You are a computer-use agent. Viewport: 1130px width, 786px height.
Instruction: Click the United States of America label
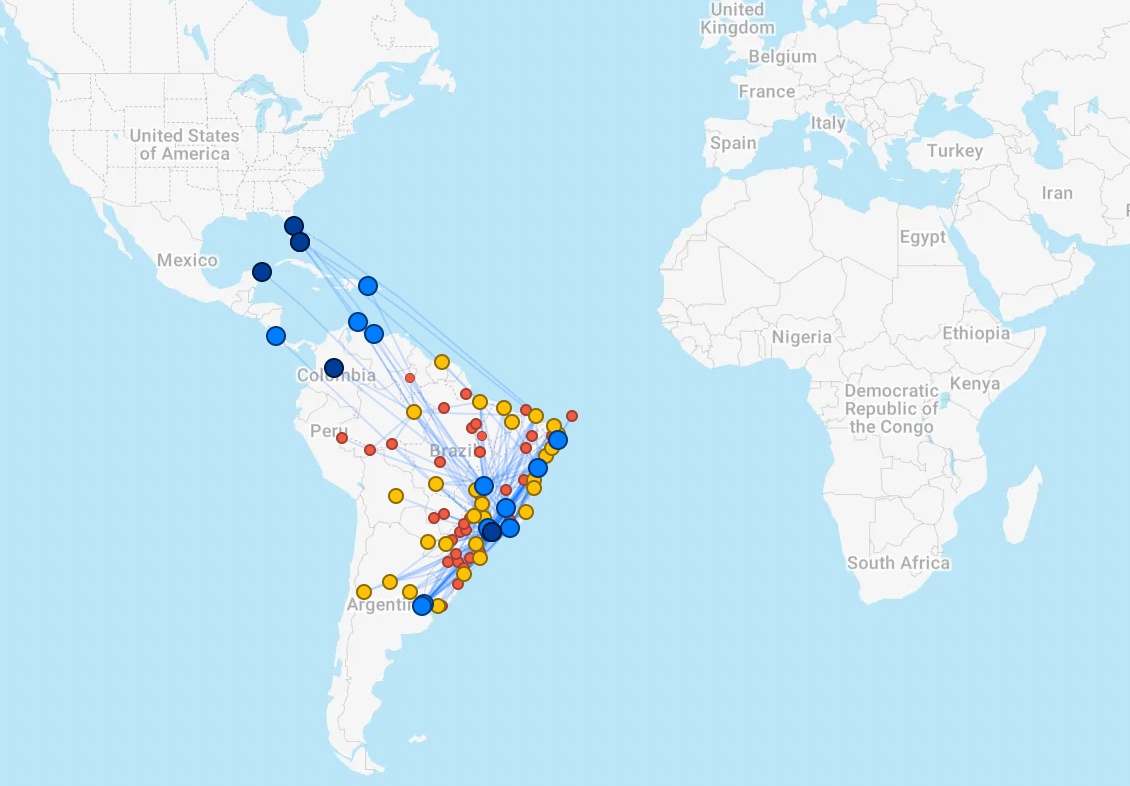(185, 144)
